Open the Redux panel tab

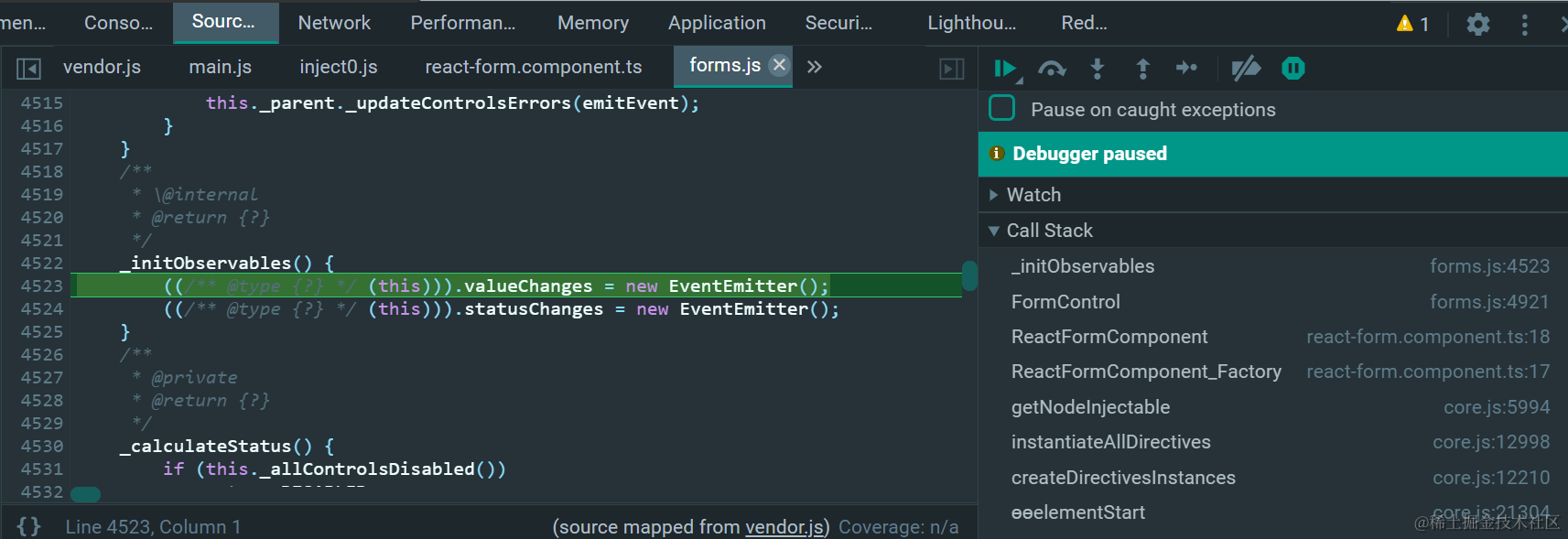click(1084, 23)
